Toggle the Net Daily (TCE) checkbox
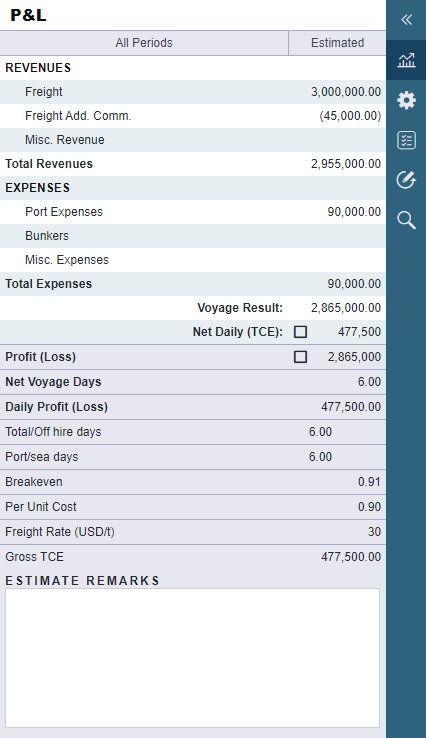 (300, 332)
